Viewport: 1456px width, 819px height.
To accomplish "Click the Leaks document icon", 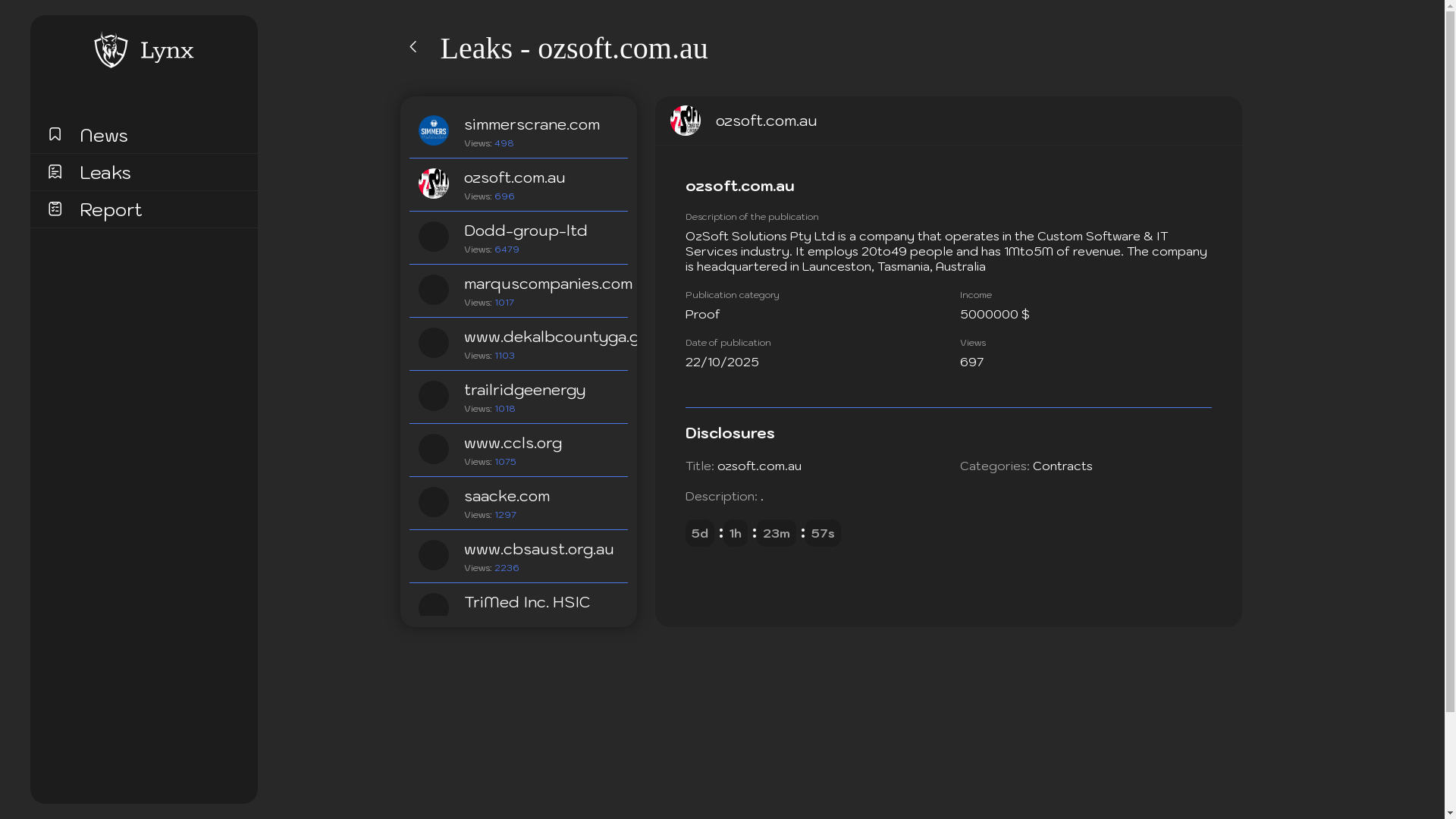I will click(55, 171).
